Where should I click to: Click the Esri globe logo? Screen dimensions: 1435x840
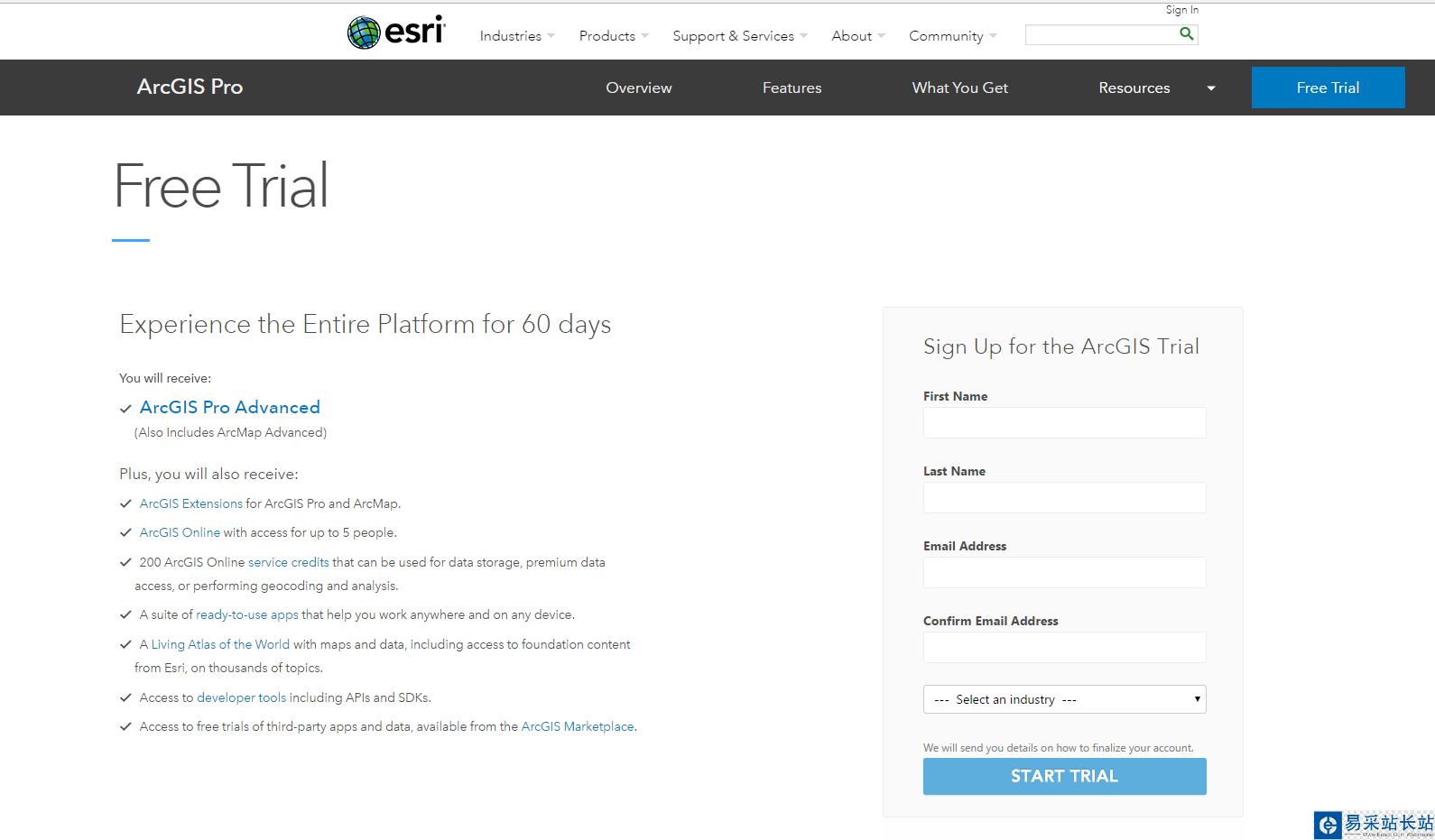pos(396,32)
